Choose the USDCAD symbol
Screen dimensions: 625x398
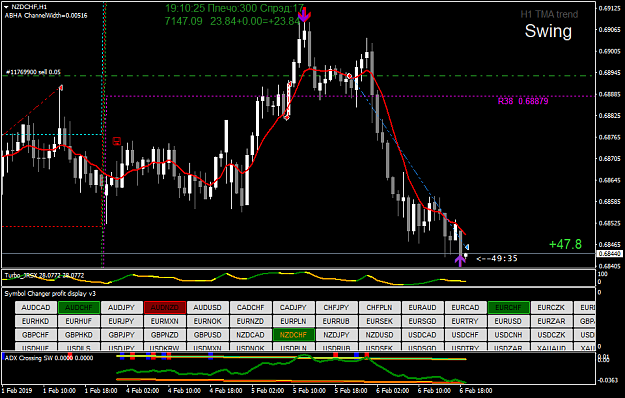[423, 335]
